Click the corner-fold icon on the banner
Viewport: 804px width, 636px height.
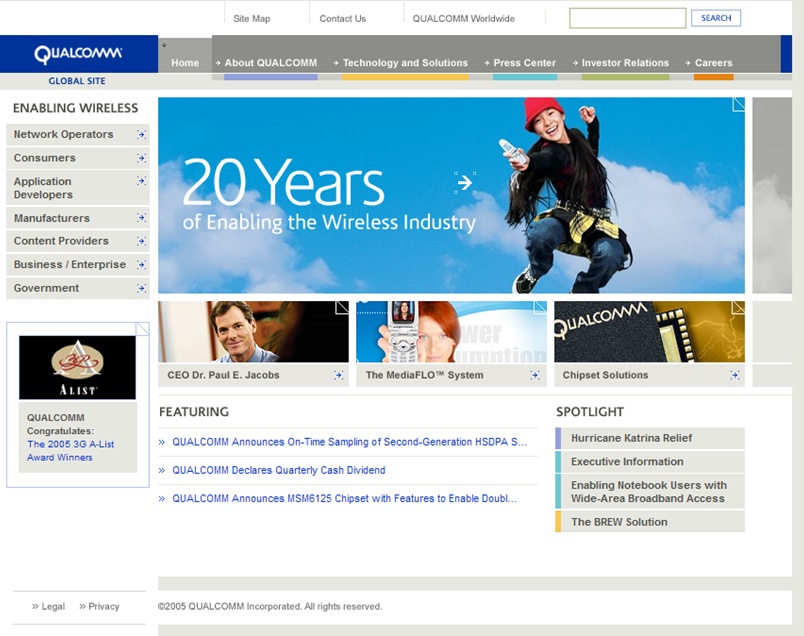pyautogui.click(x=738, y=103)
